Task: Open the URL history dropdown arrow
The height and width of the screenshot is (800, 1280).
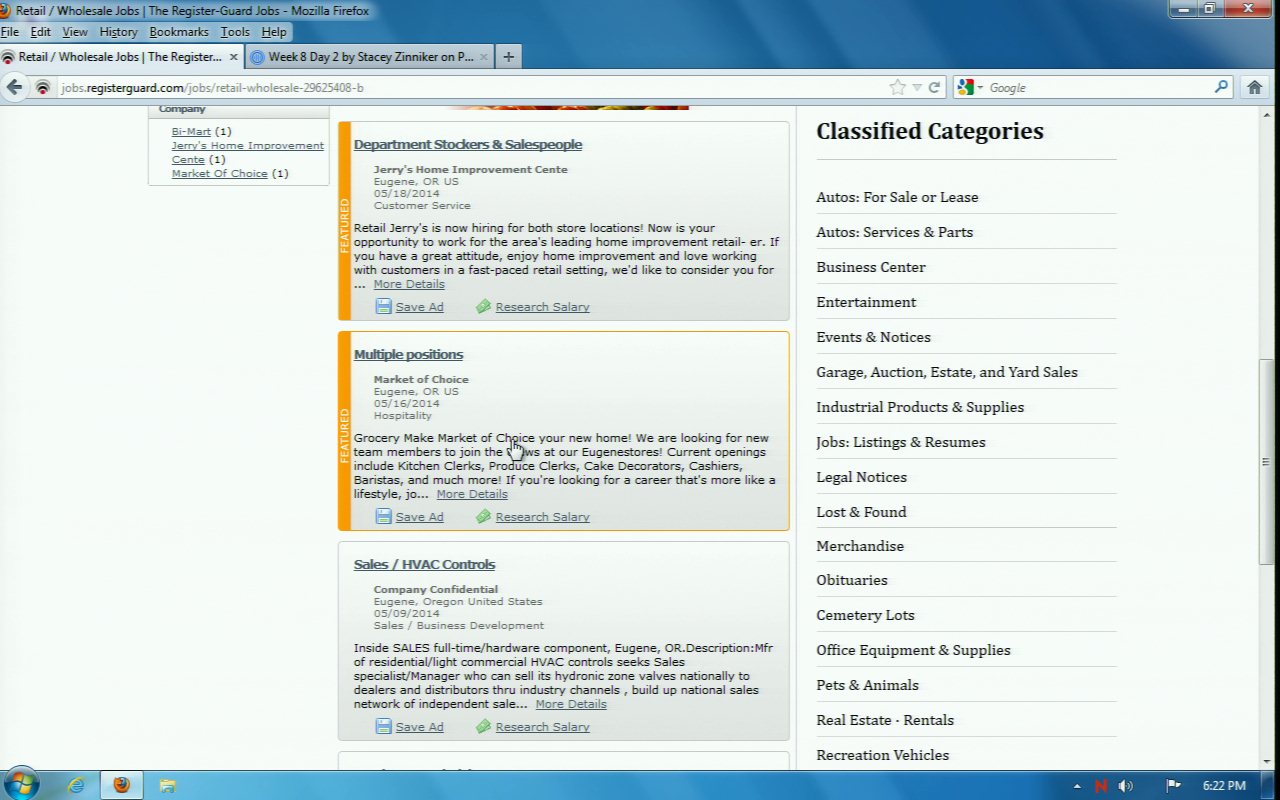Action: (917, 88)
